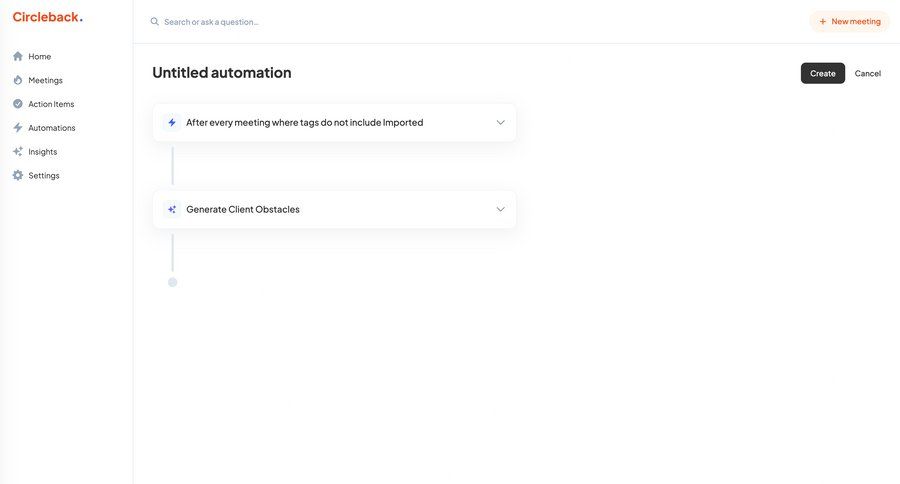Select the 'After every meeting' trigger text

304,123
